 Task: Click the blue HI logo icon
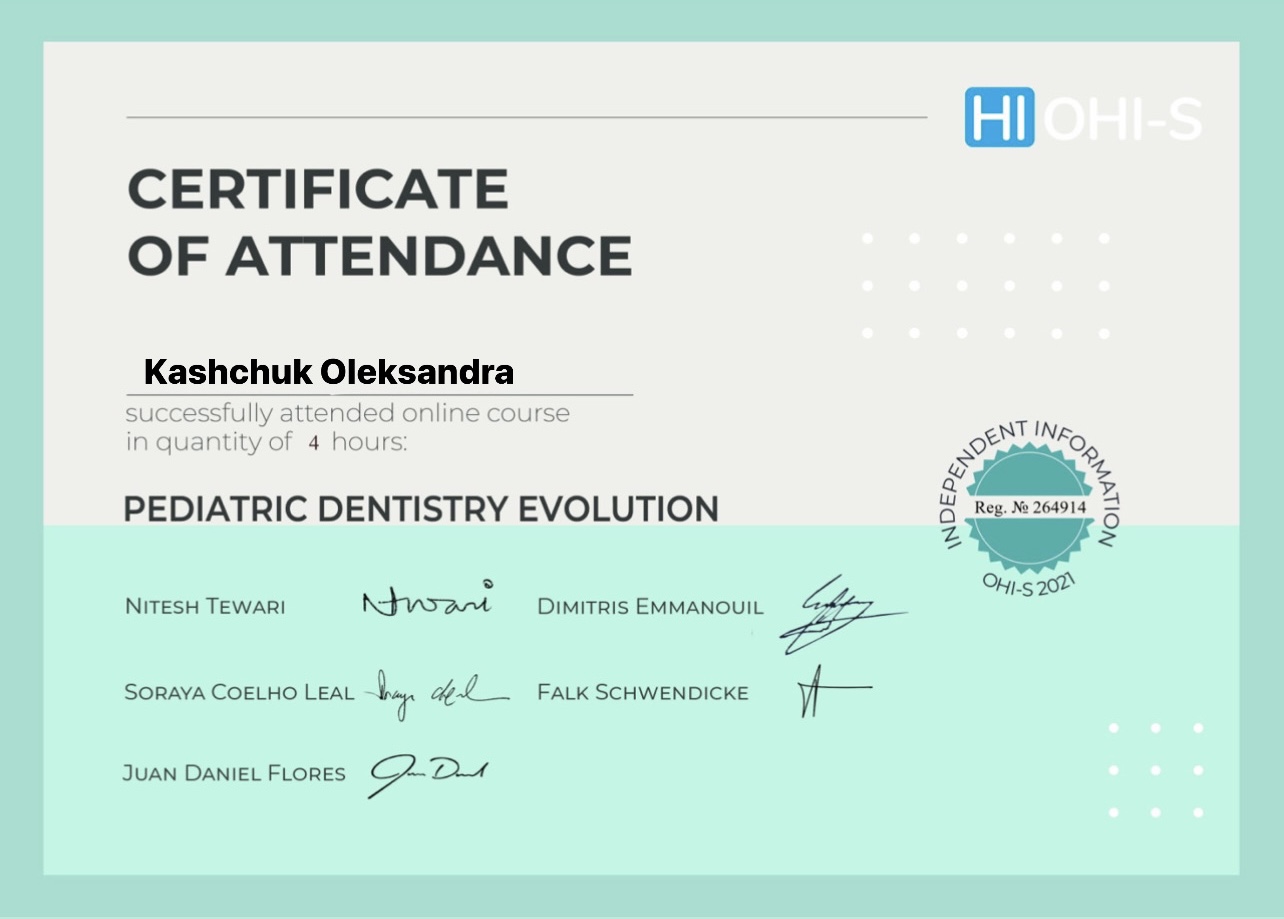[1002, 117]
